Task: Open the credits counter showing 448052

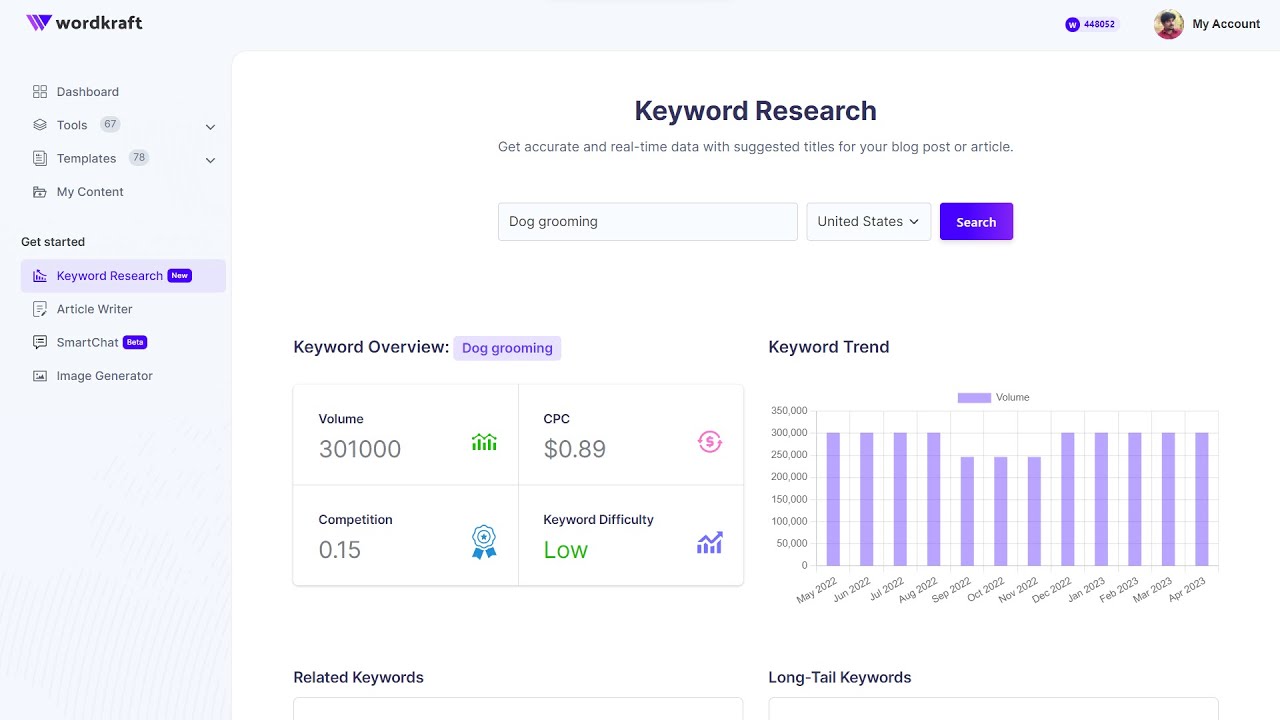Action: [1091, 24]
